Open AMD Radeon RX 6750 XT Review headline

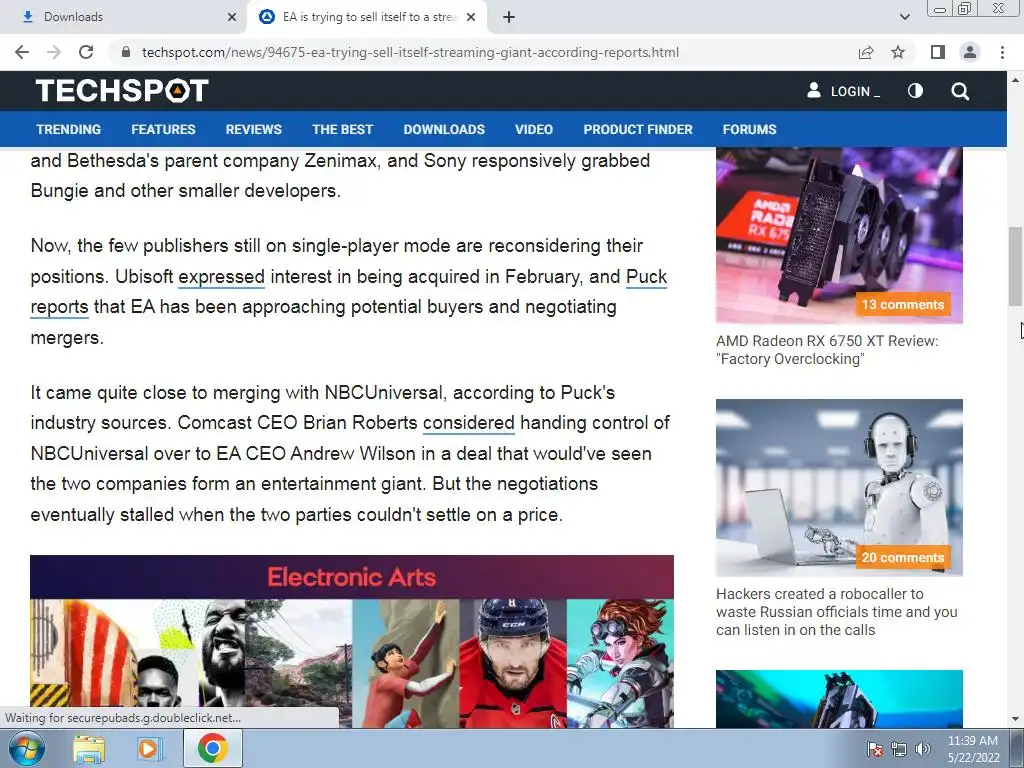click(x=827, y=350)
